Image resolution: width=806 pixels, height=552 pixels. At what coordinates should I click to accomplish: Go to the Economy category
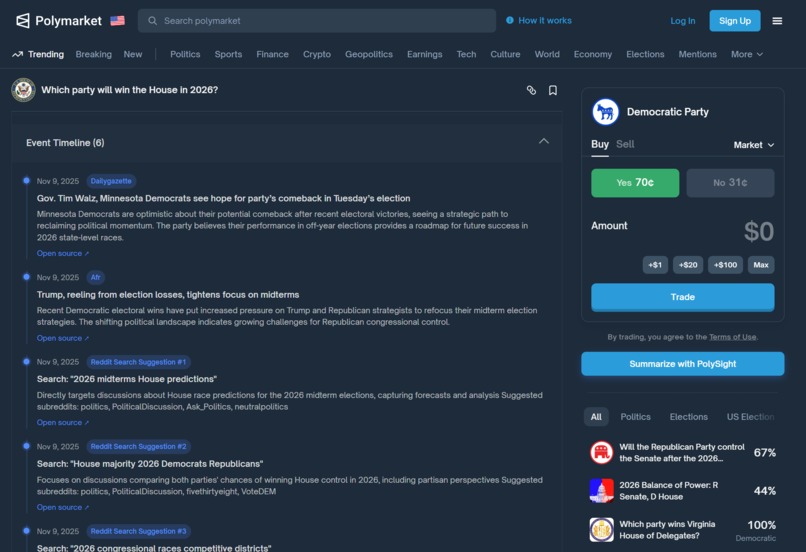click(x=593, y=54)
